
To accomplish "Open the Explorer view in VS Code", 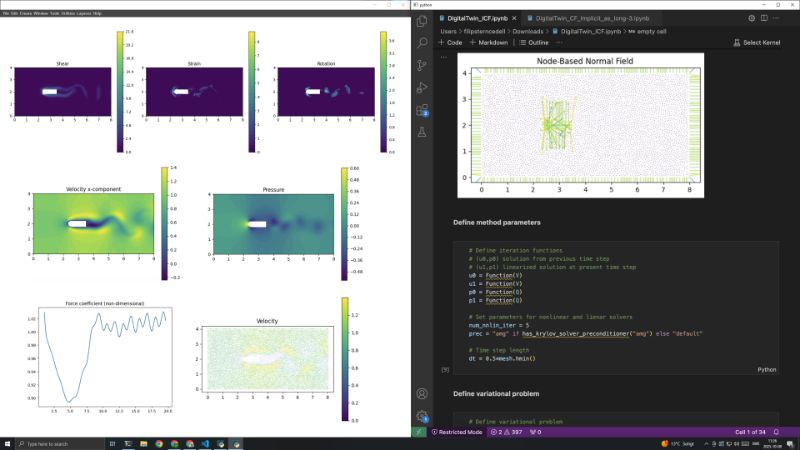I will click(x=422, y=21).
